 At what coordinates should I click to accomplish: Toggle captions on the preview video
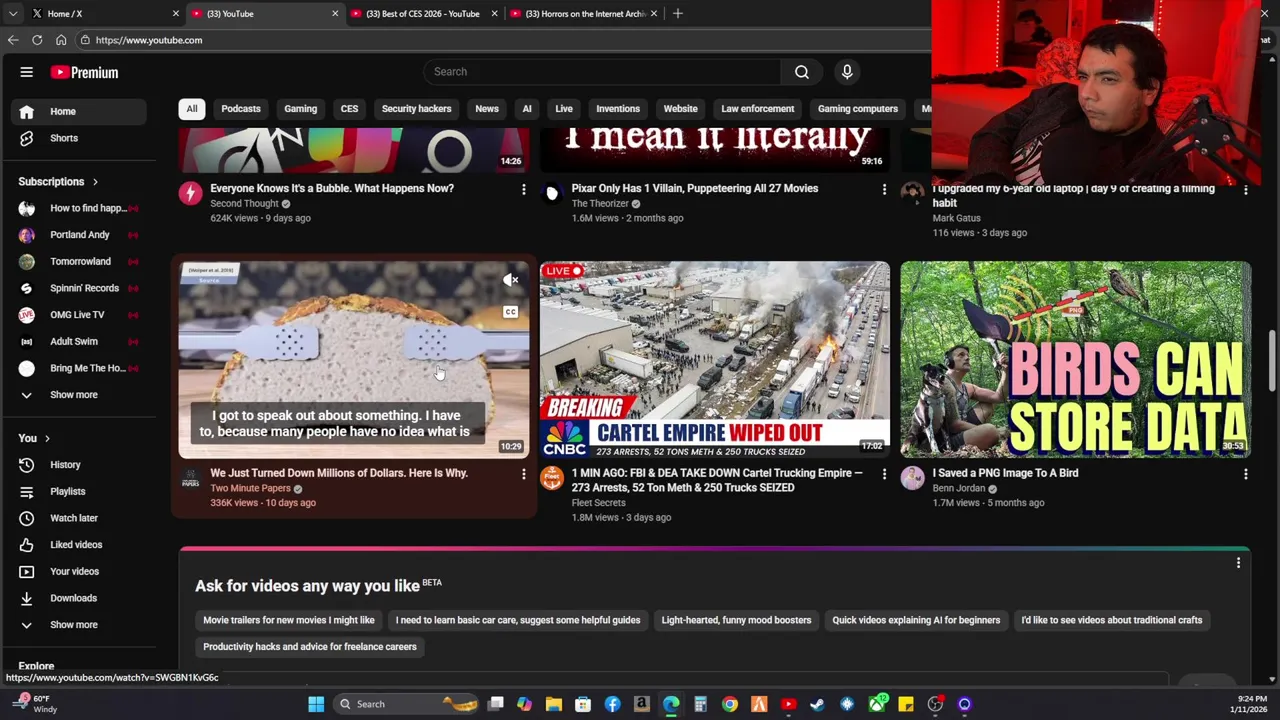[511, 312]
